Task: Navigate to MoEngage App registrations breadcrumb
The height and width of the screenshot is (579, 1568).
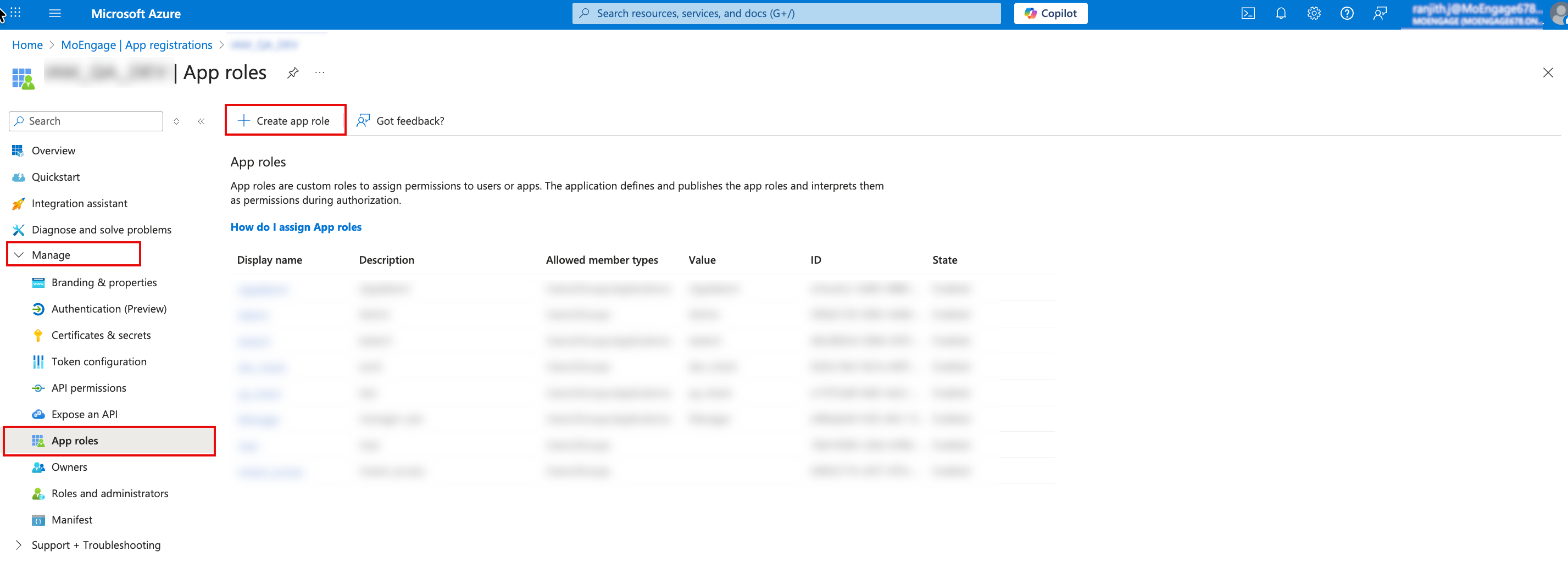Action: [136, 45]
